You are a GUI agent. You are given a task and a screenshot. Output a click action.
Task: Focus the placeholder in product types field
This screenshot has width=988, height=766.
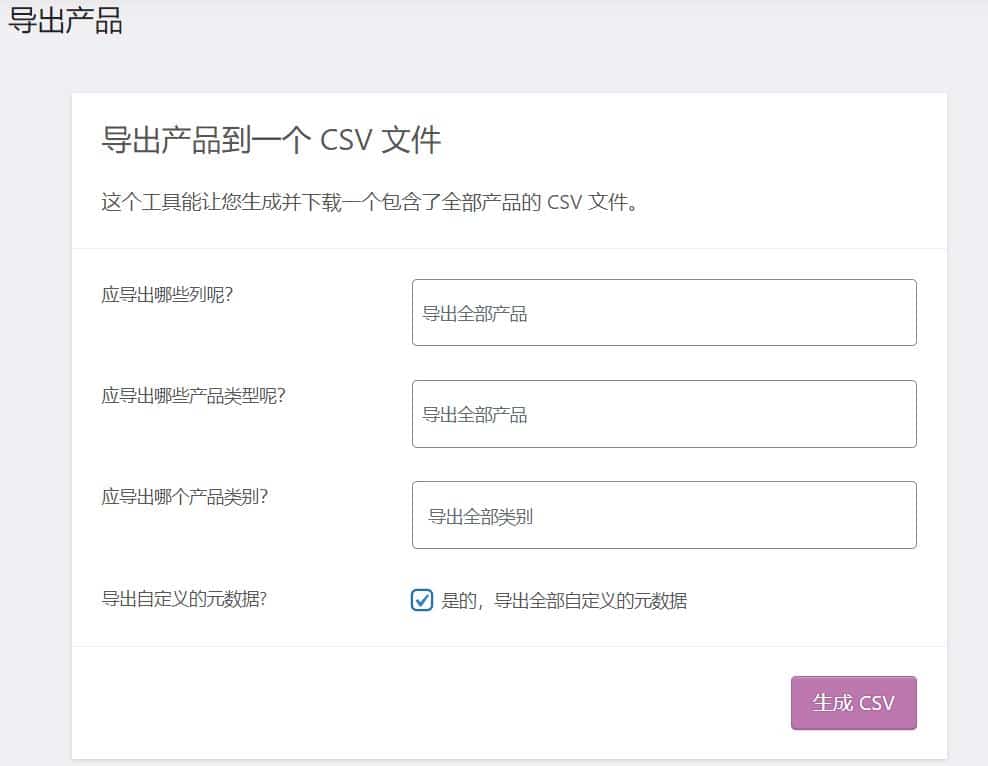[x=474, y=414]
